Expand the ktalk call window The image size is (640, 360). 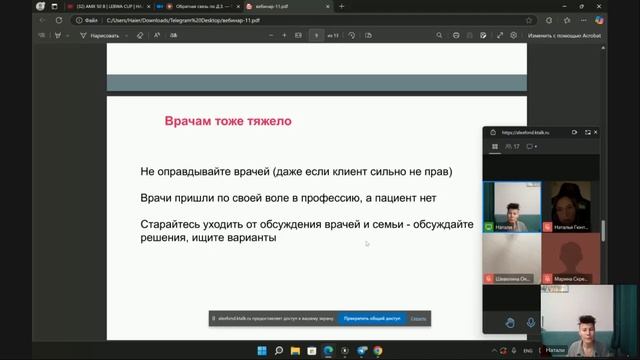pyautogui.click(x=588, y=132)
